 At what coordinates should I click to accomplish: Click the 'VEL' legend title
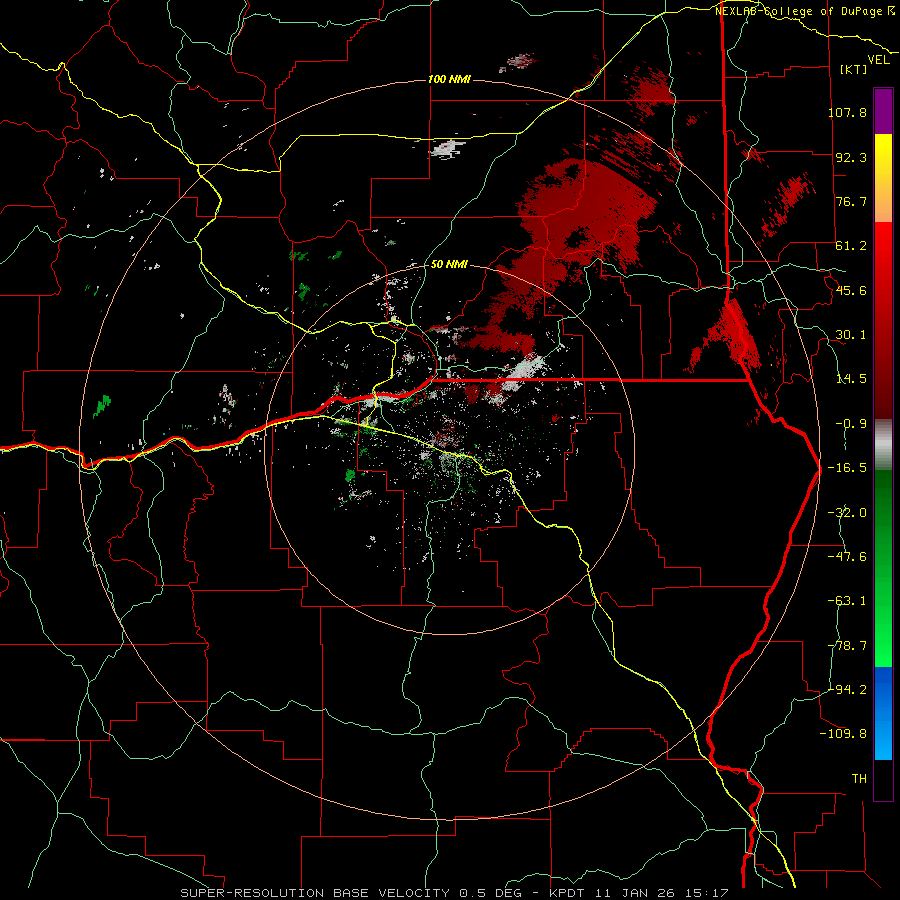878,60
